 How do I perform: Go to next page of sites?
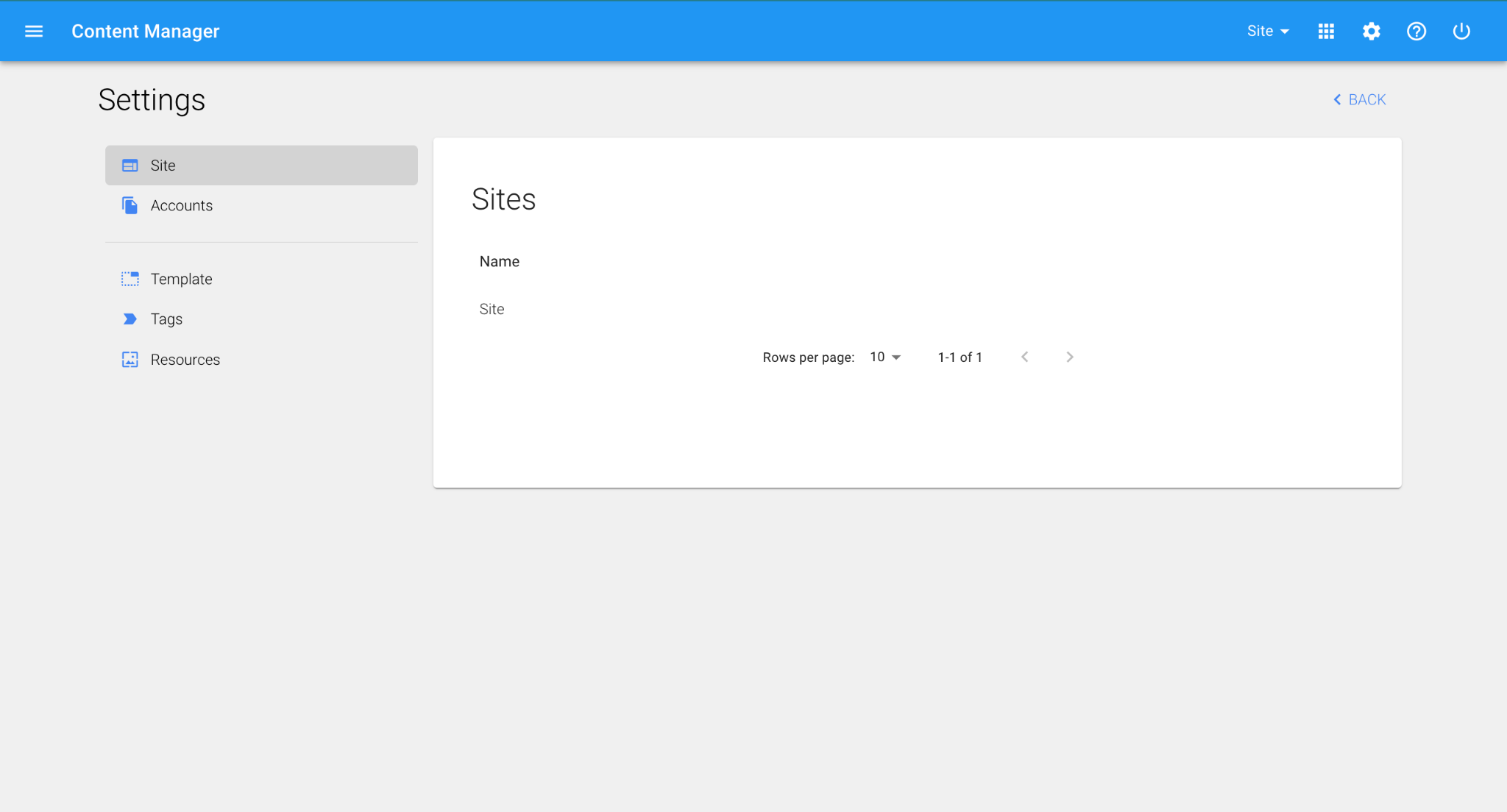[1070, 357]
